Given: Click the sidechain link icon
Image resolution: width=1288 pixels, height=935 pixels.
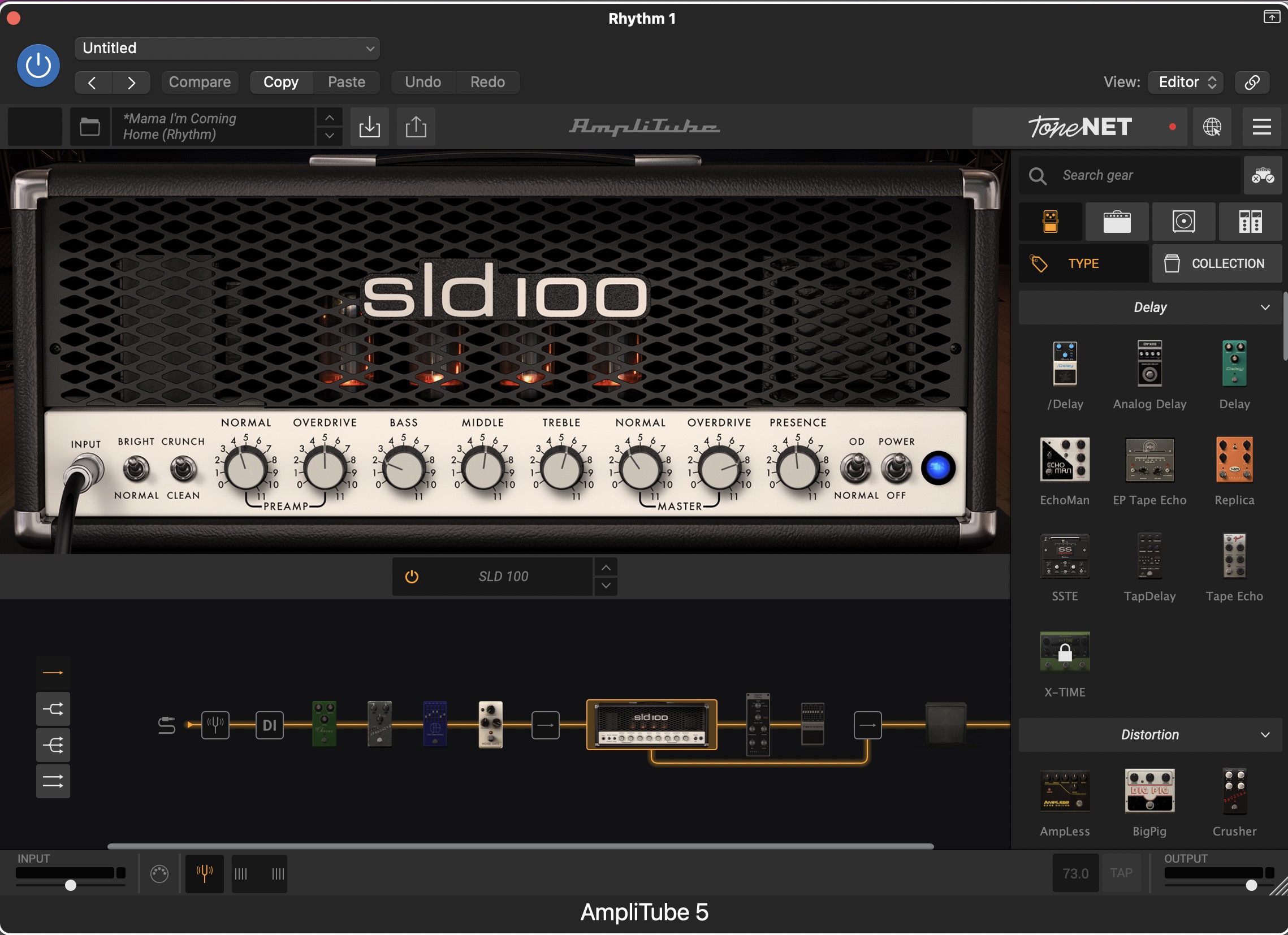Looking at the screenshot, I should pos(1252,83).
